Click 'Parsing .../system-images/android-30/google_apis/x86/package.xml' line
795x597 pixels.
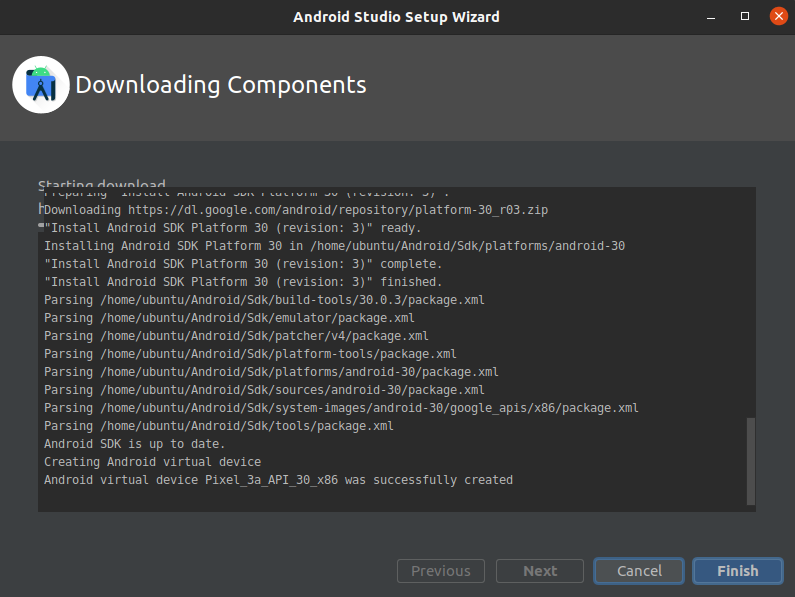341,408
